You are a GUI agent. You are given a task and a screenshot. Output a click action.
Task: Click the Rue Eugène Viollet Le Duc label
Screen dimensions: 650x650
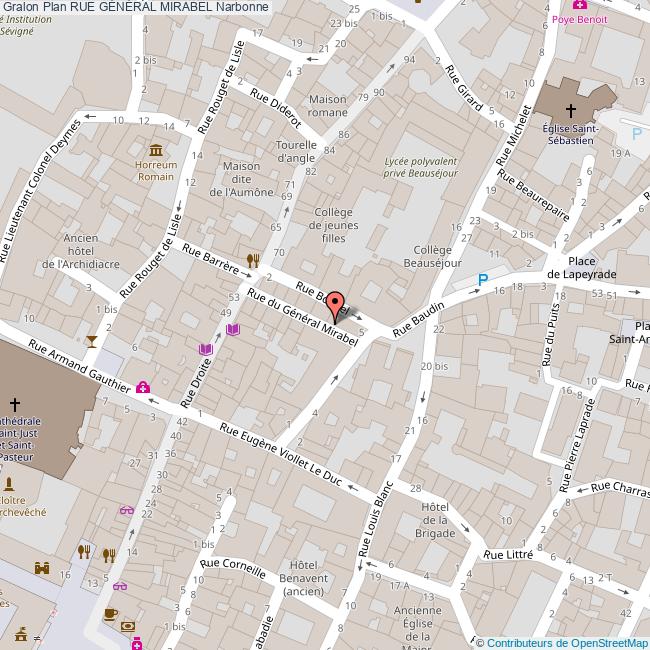281,453
